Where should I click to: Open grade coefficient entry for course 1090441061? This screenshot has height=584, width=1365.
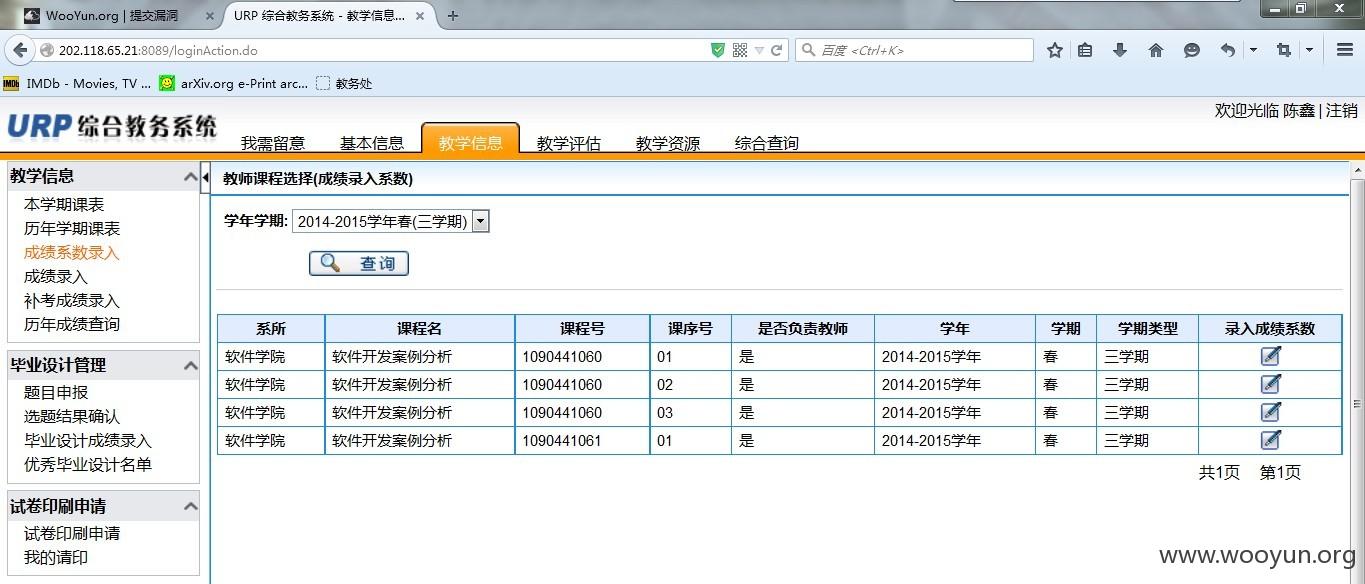click(1270, 440)
